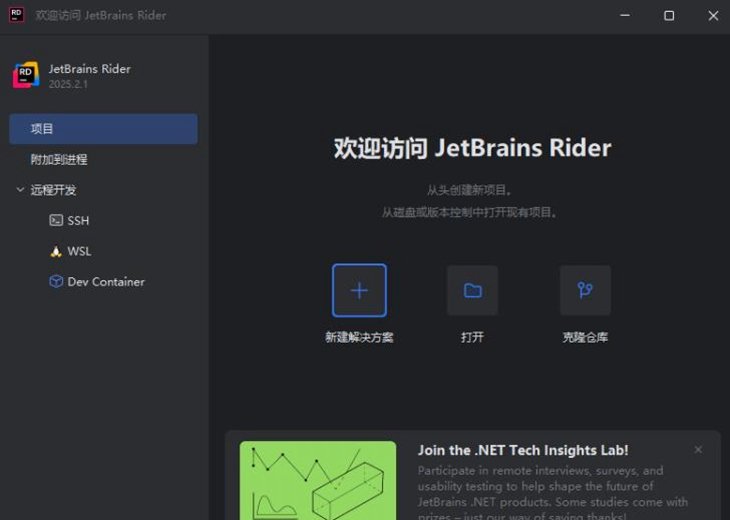Click the Rider icon in title bar
Viewport: 730px width, 520px height.
[x=16, y=15]
